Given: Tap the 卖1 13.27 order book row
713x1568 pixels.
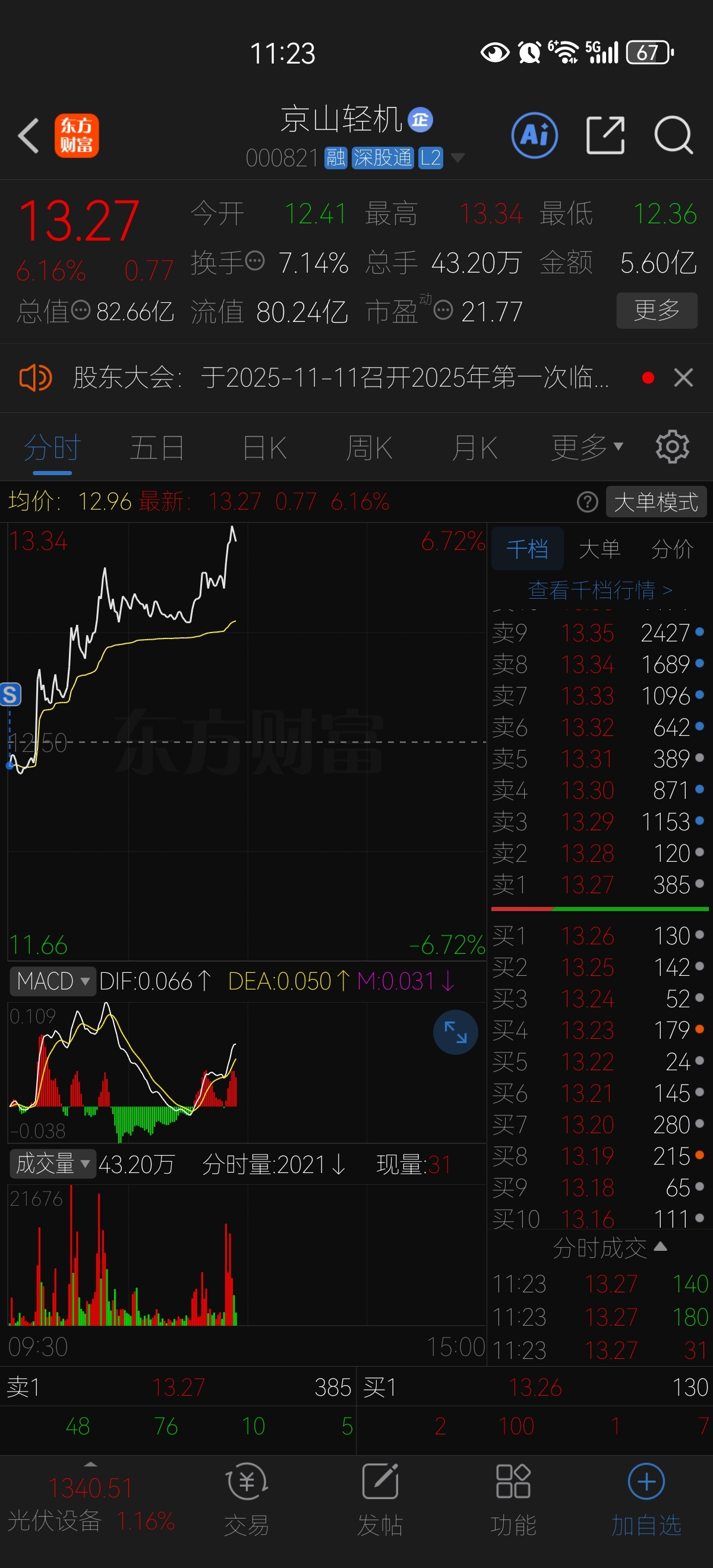Looking at the screenshot, I should [x=599, y=885].
